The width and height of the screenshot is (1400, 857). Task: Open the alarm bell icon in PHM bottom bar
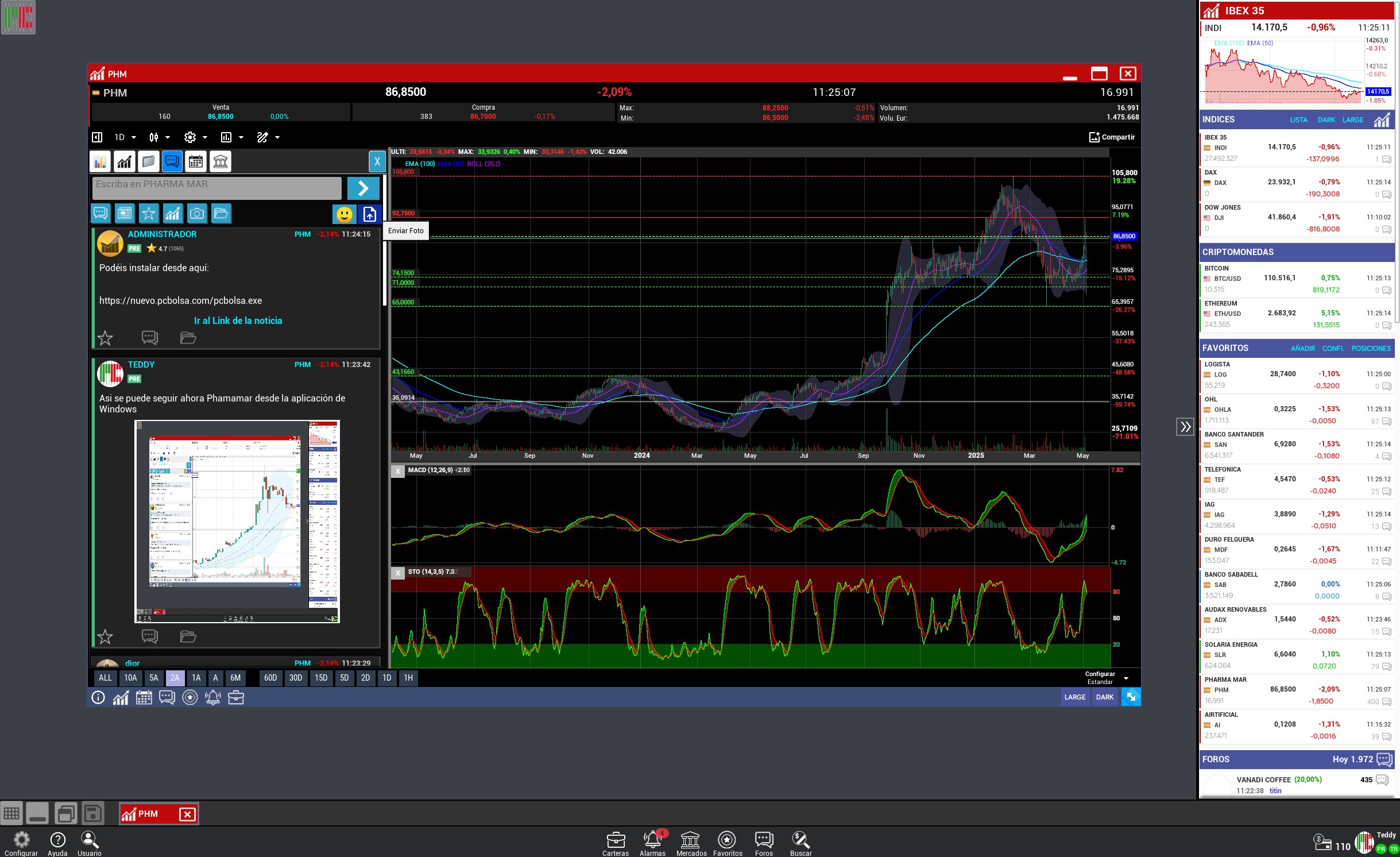(x=212, y=697)
